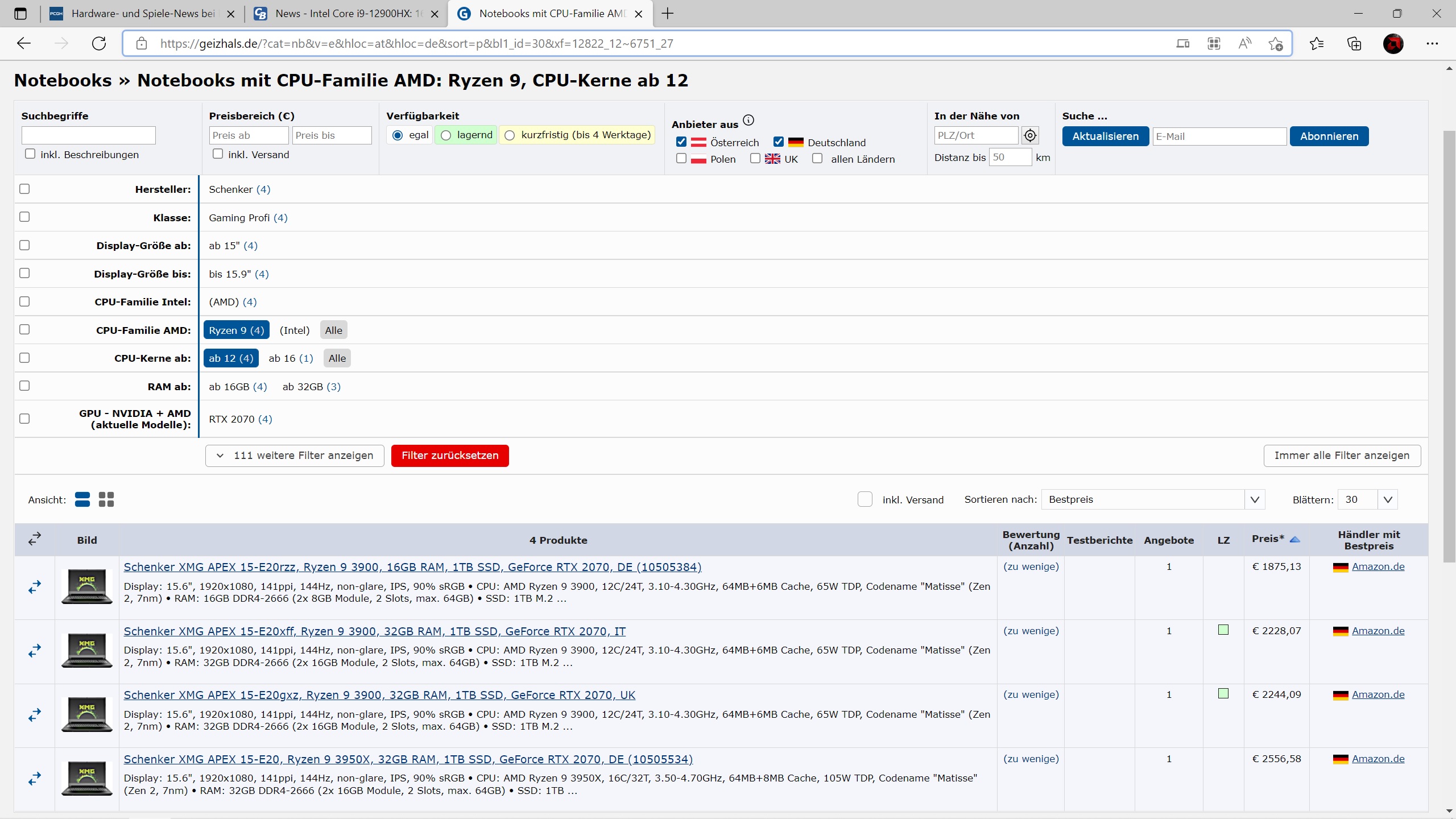
Task: Open Schenker XMG APEX 15-E20rzz product link
Action: [x=412, y=567]
